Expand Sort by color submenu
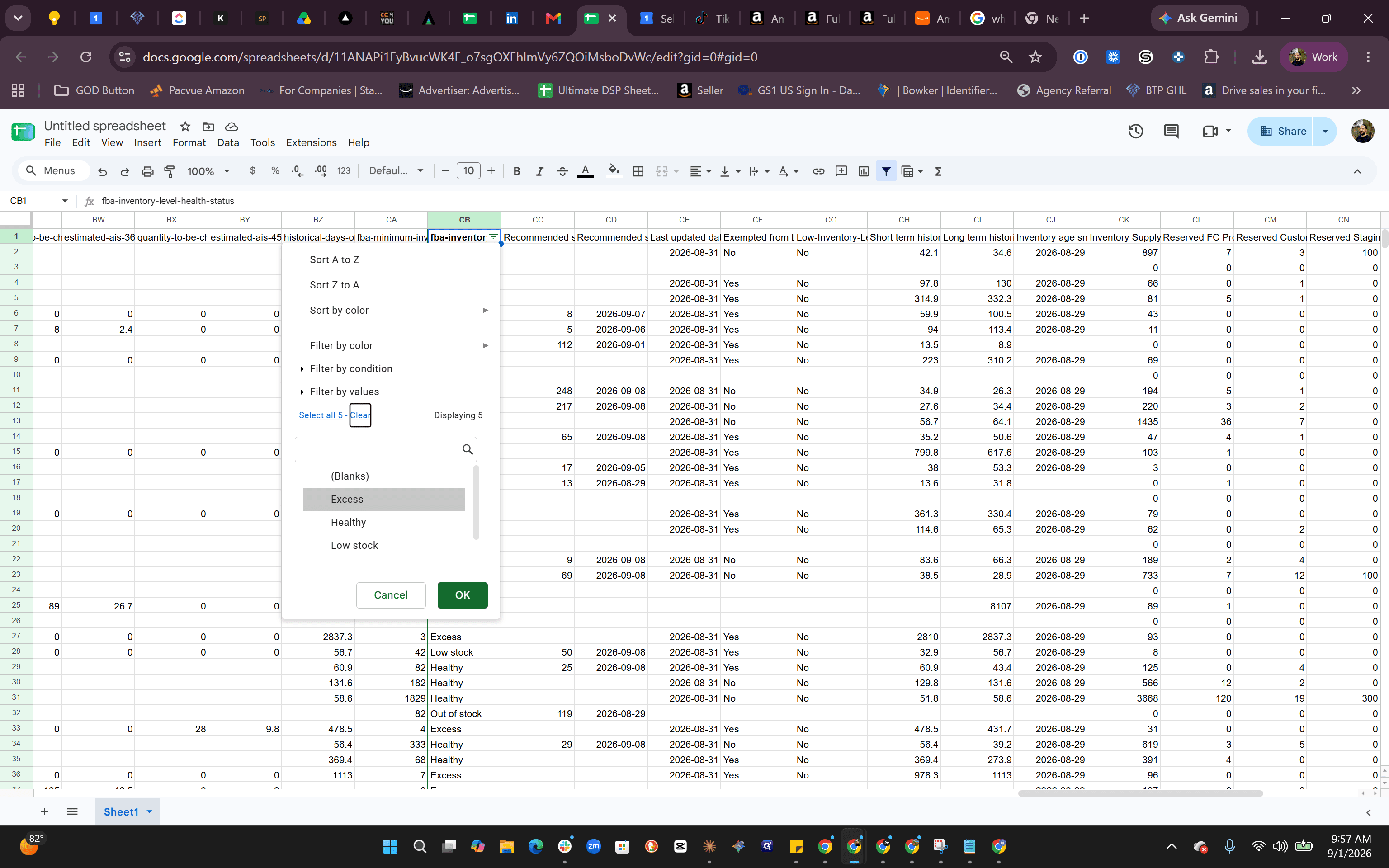This screenshot has height=868, width=1389. pos(398,310)
